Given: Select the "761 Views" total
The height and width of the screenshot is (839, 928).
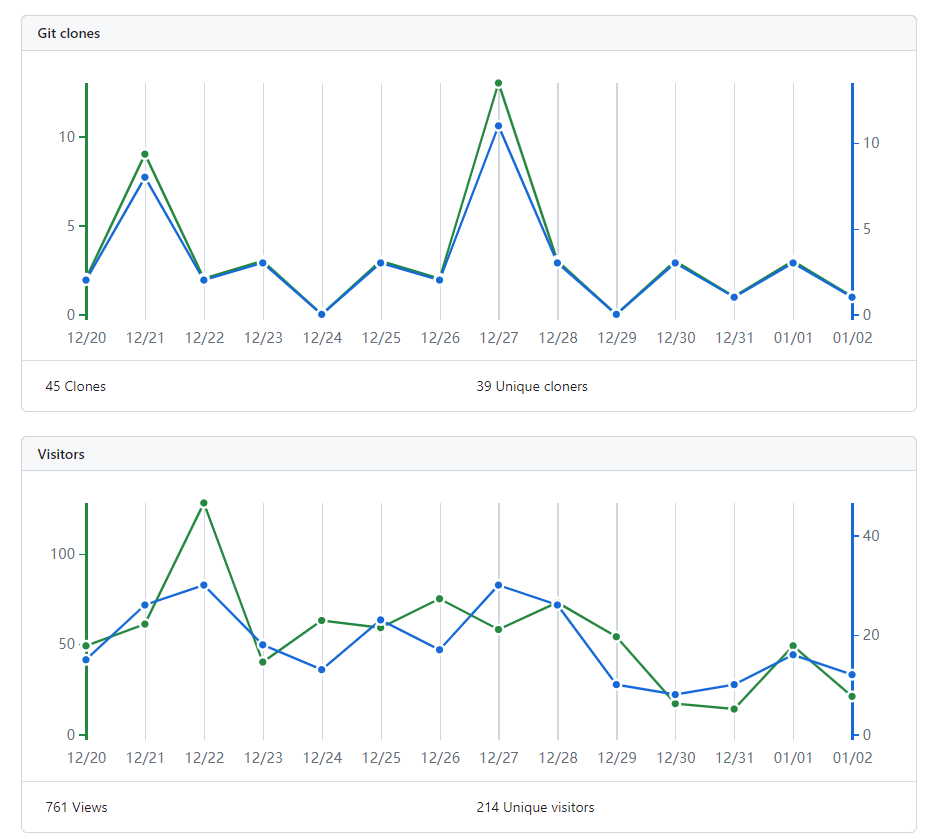Looking at the screenshot, I should pos(77,807).
